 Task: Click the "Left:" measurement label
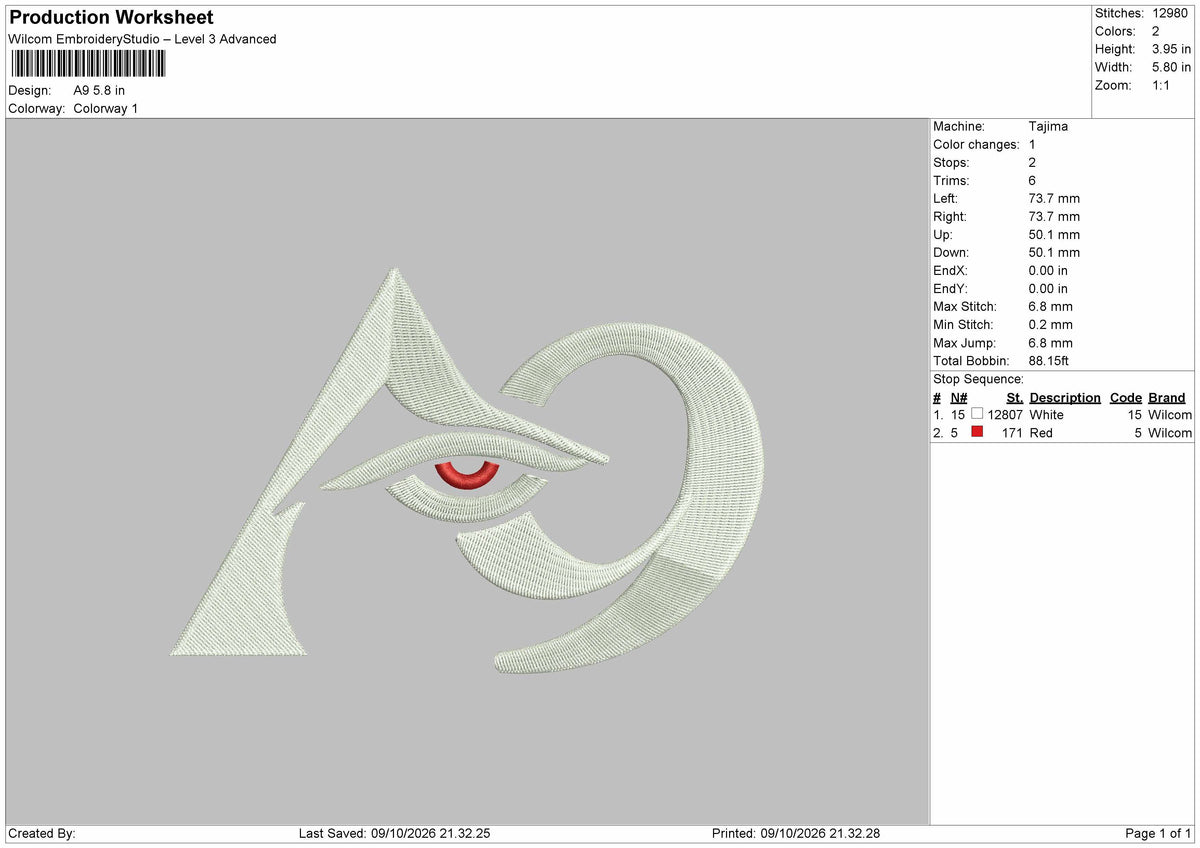[945, 198]
